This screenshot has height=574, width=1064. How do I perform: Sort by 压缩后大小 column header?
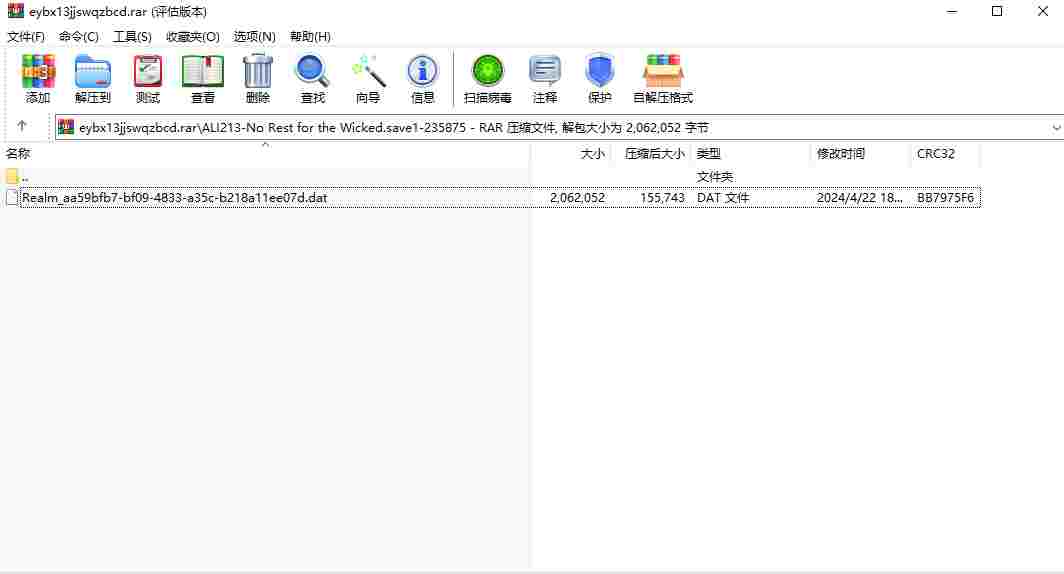coord(654,154)
